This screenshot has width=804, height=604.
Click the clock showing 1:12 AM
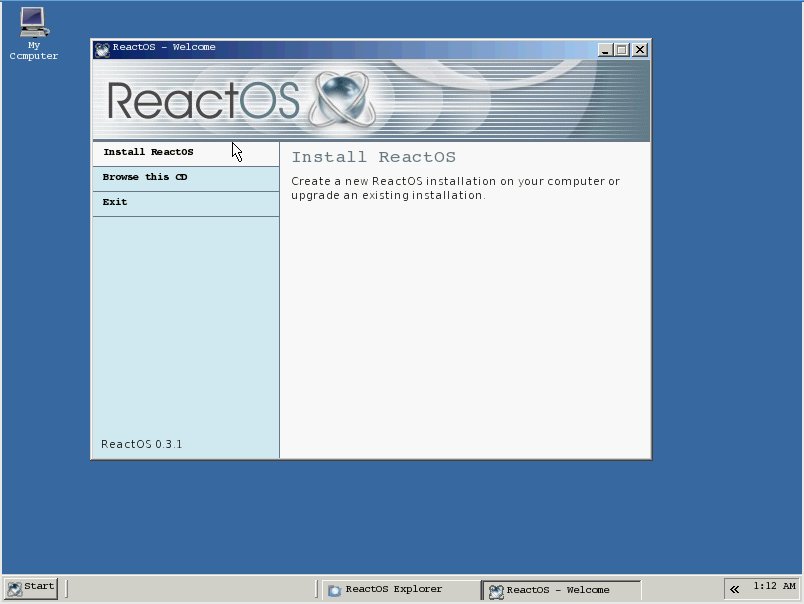point(774,586)
